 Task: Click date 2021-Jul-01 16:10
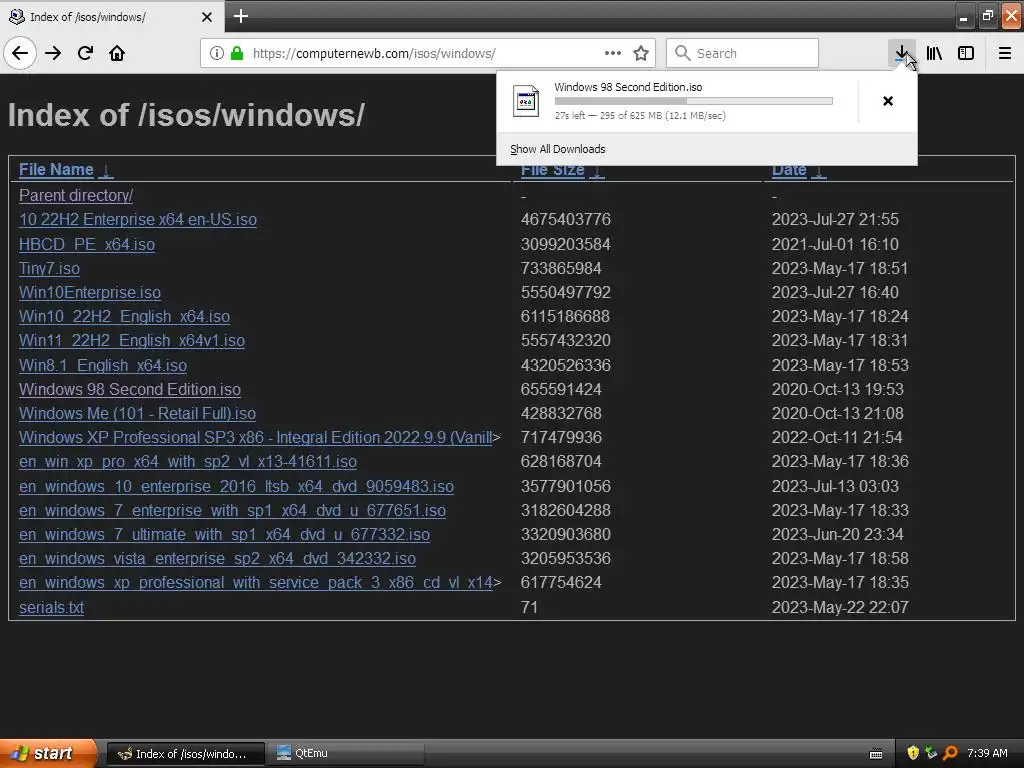click(x=835, y=244)
